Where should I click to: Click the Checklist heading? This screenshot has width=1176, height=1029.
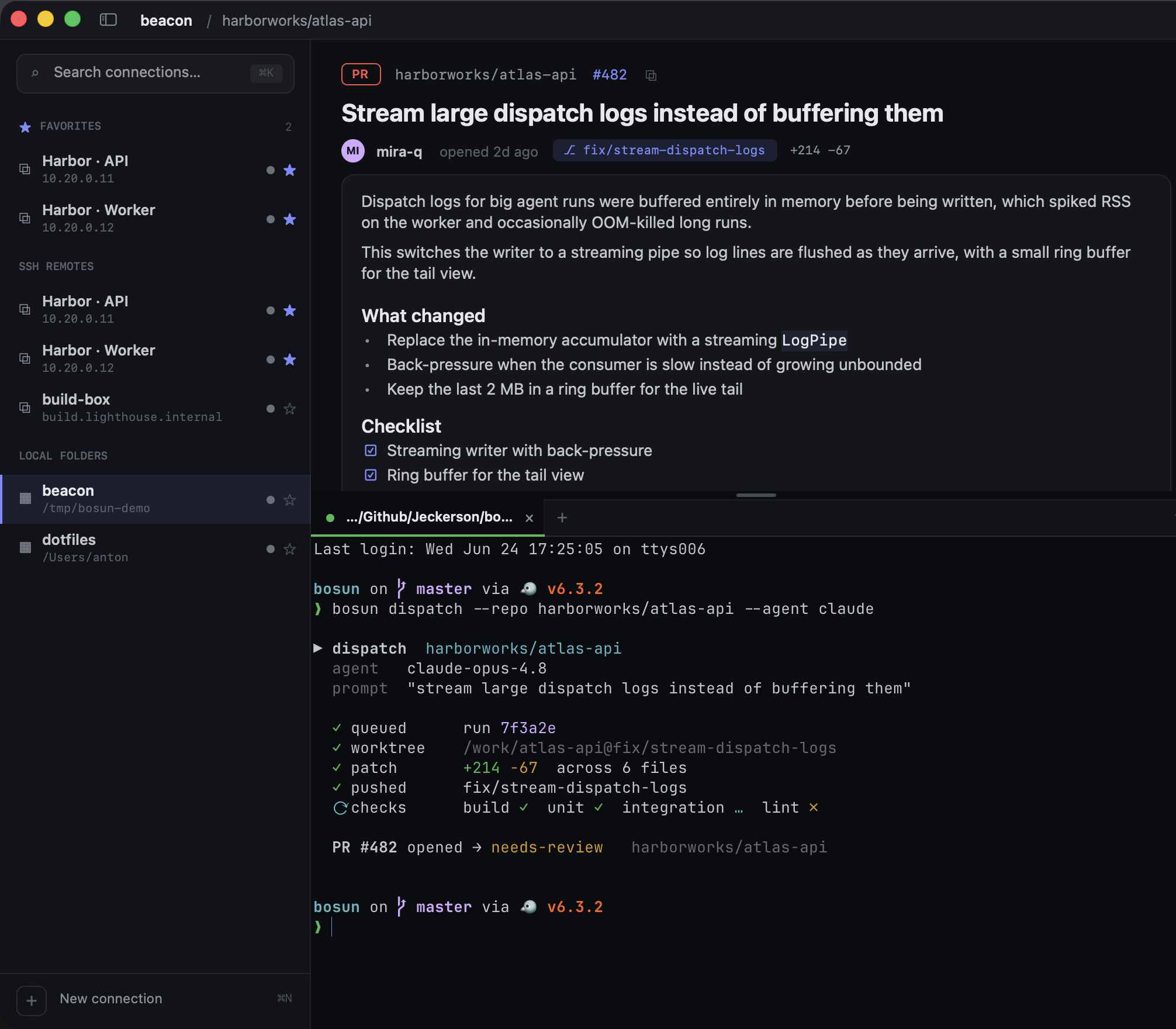[x=401, y=426]
